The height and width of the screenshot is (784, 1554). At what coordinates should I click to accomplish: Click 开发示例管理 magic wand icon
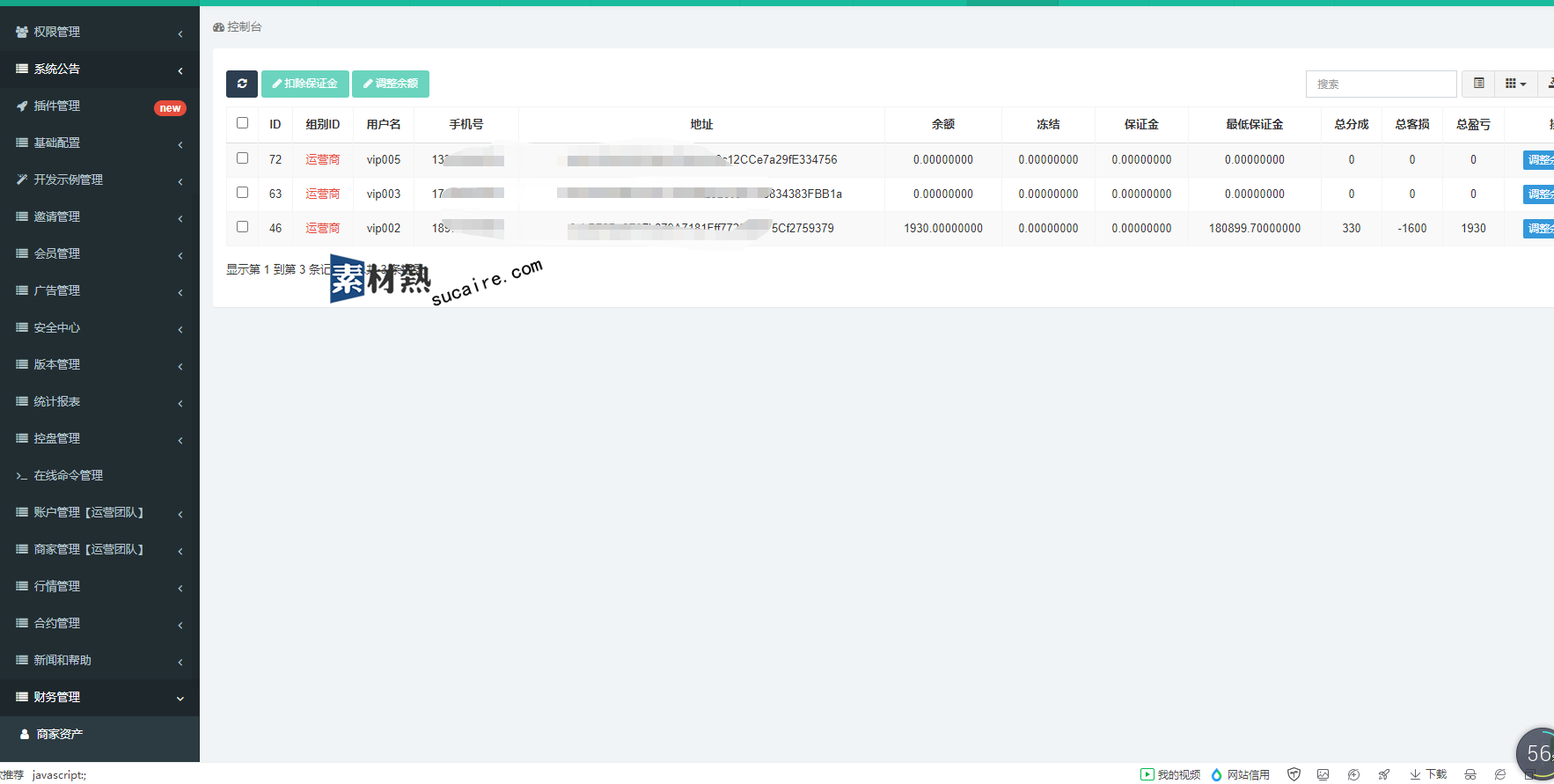coord(22,180)
